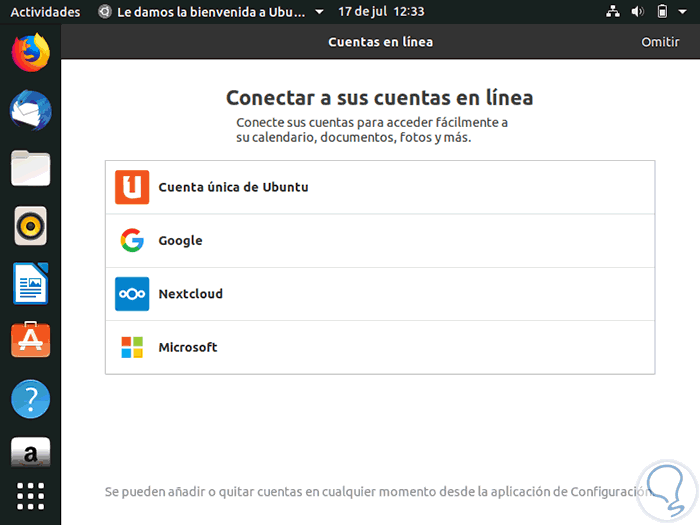Expand the system menu arrow

682,12
